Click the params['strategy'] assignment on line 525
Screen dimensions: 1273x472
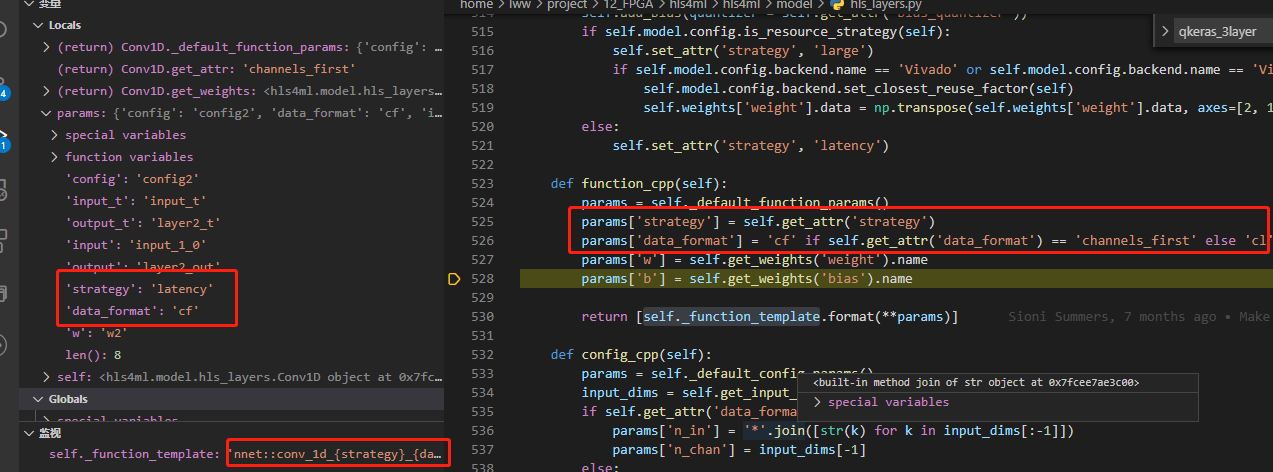pyautogui.click(x=758, y=221)
